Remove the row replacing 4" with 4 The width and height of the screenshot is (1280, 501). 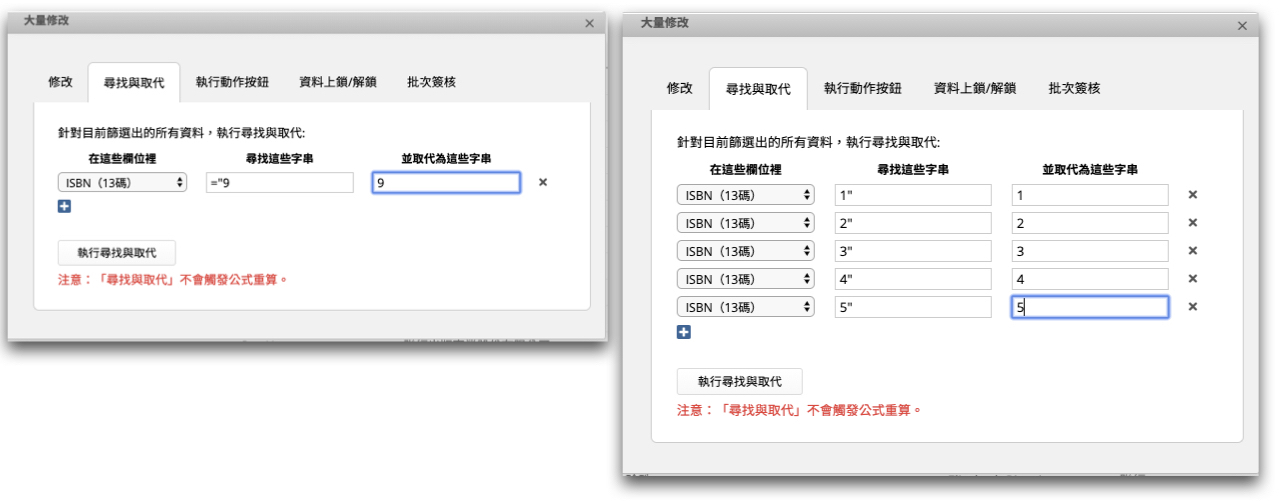coord(1192,279)
